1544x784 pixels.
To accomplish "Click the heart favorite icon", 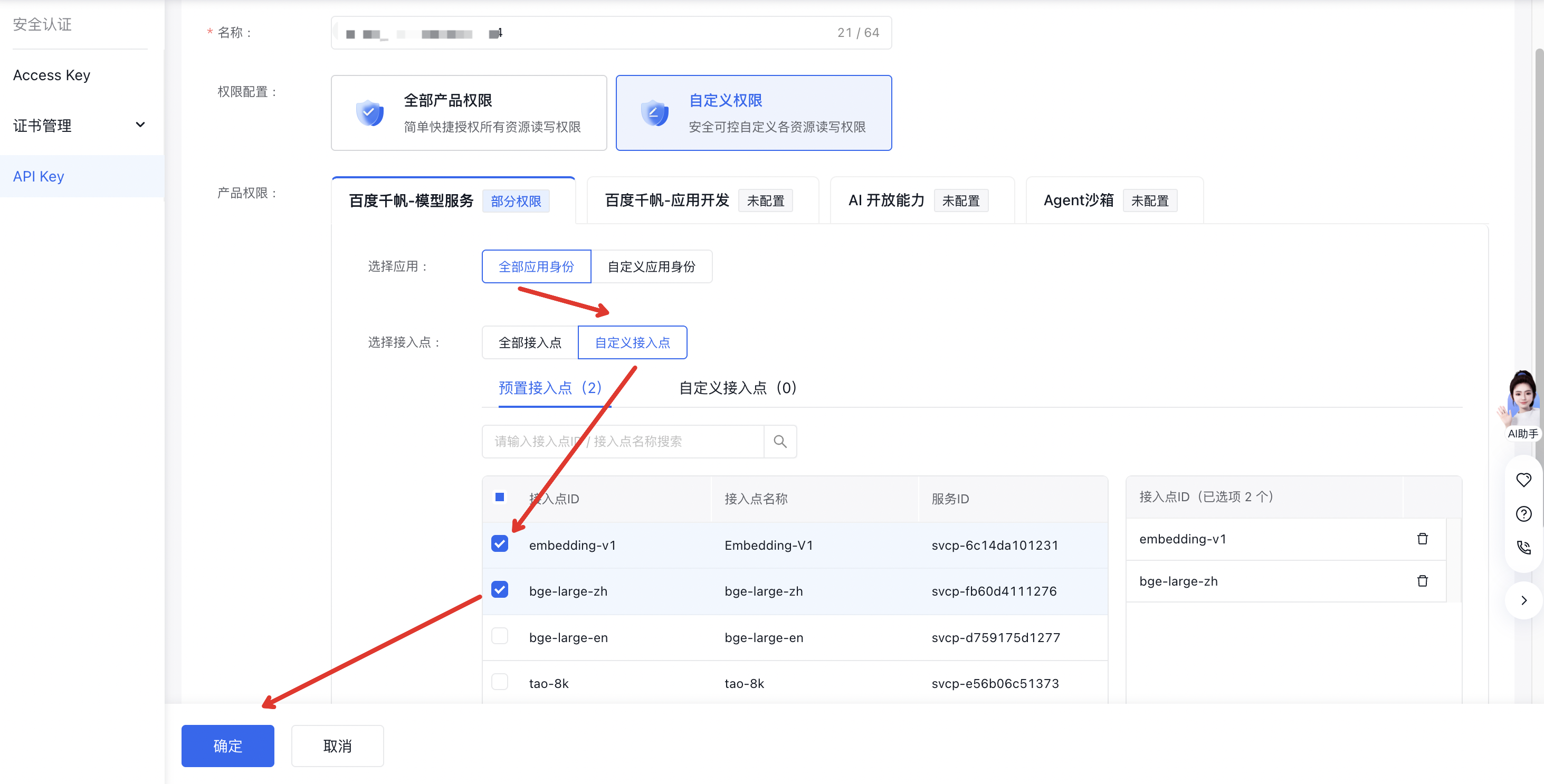I will click(1523, 480).
